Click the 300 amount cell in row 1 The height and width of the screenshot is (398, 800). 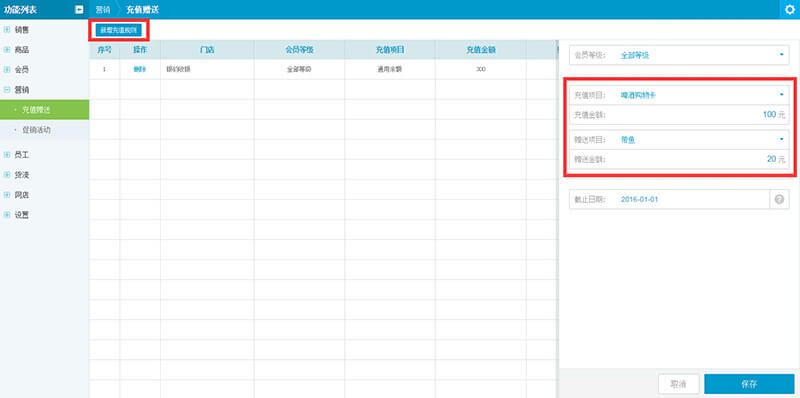[x=481, y=69]
